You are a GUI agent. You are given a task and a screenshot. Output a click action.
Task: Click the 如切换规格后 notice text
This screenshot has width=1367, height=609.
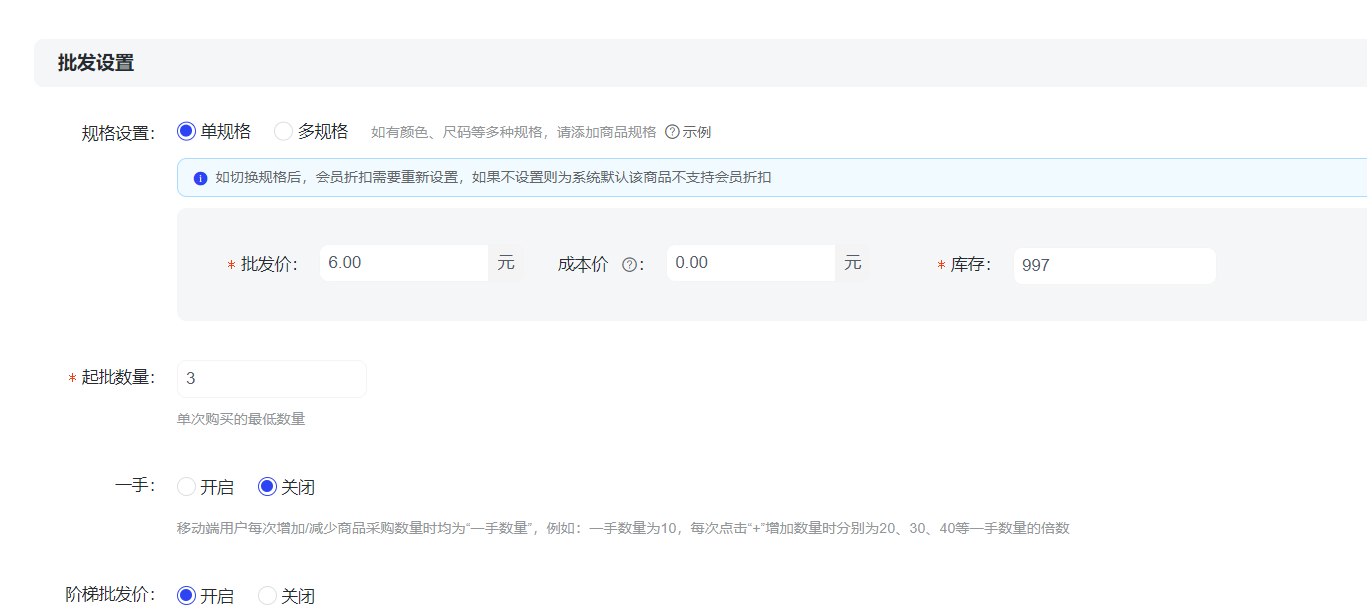[493, 178]
